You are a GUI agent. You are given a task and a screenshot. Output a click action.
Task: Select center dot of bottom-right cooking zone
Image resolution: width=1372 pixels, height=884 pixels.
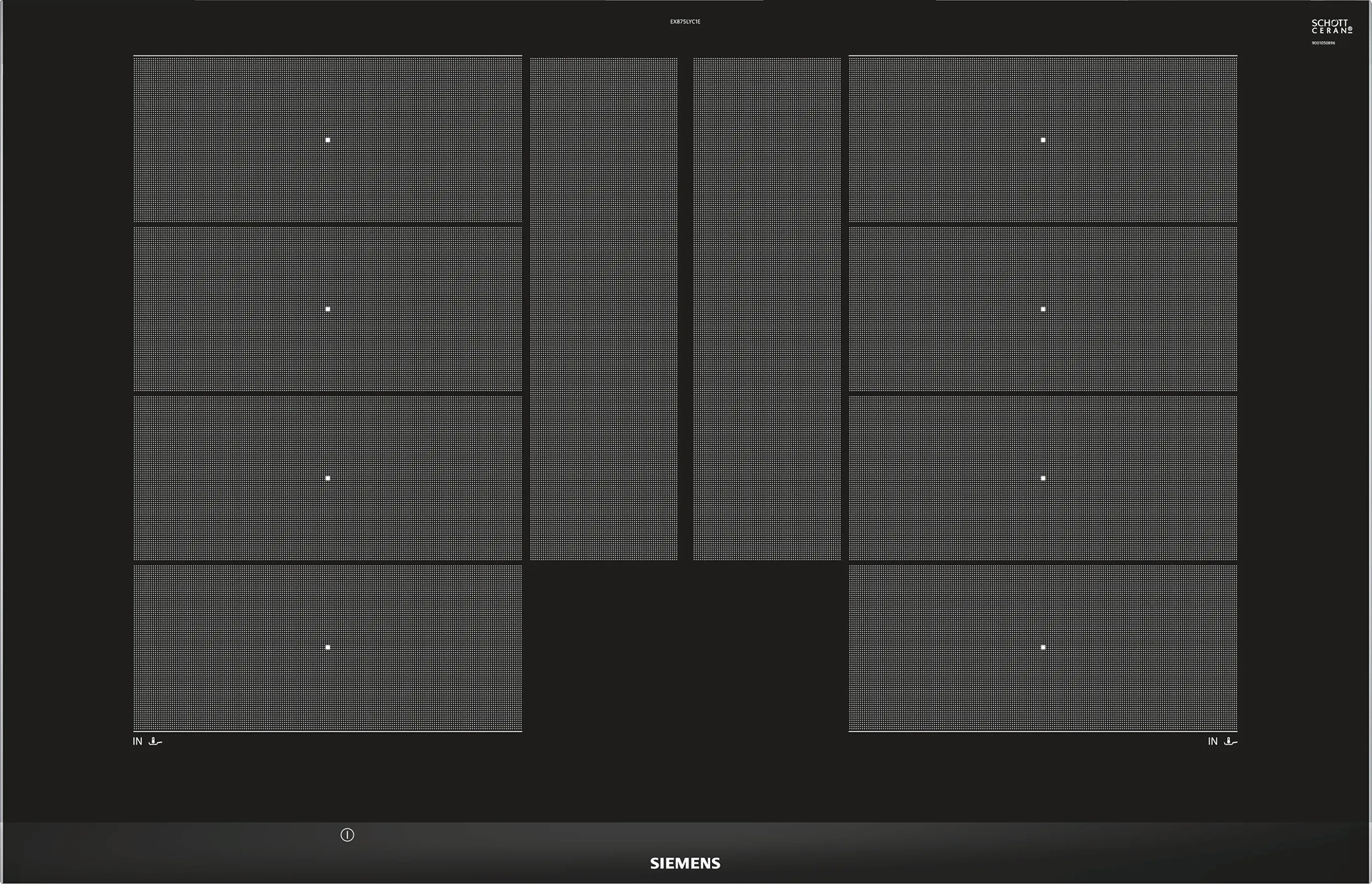(1043, 647)
